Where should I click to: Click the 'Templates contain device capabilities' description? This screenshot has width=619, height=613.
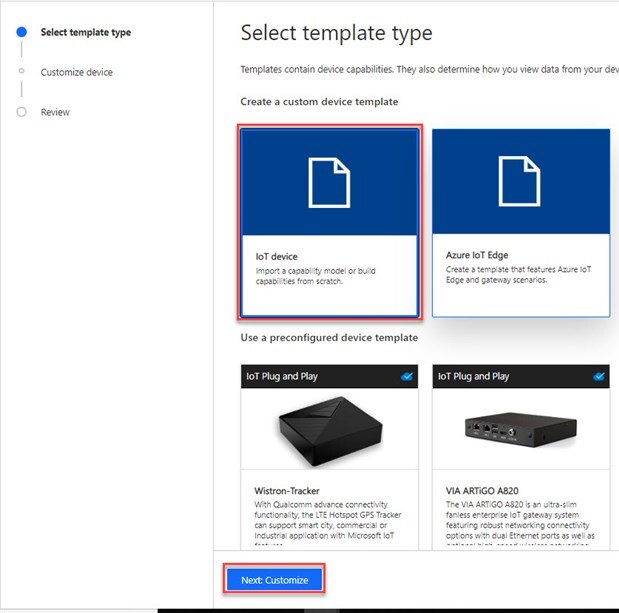tap(430, 69)
